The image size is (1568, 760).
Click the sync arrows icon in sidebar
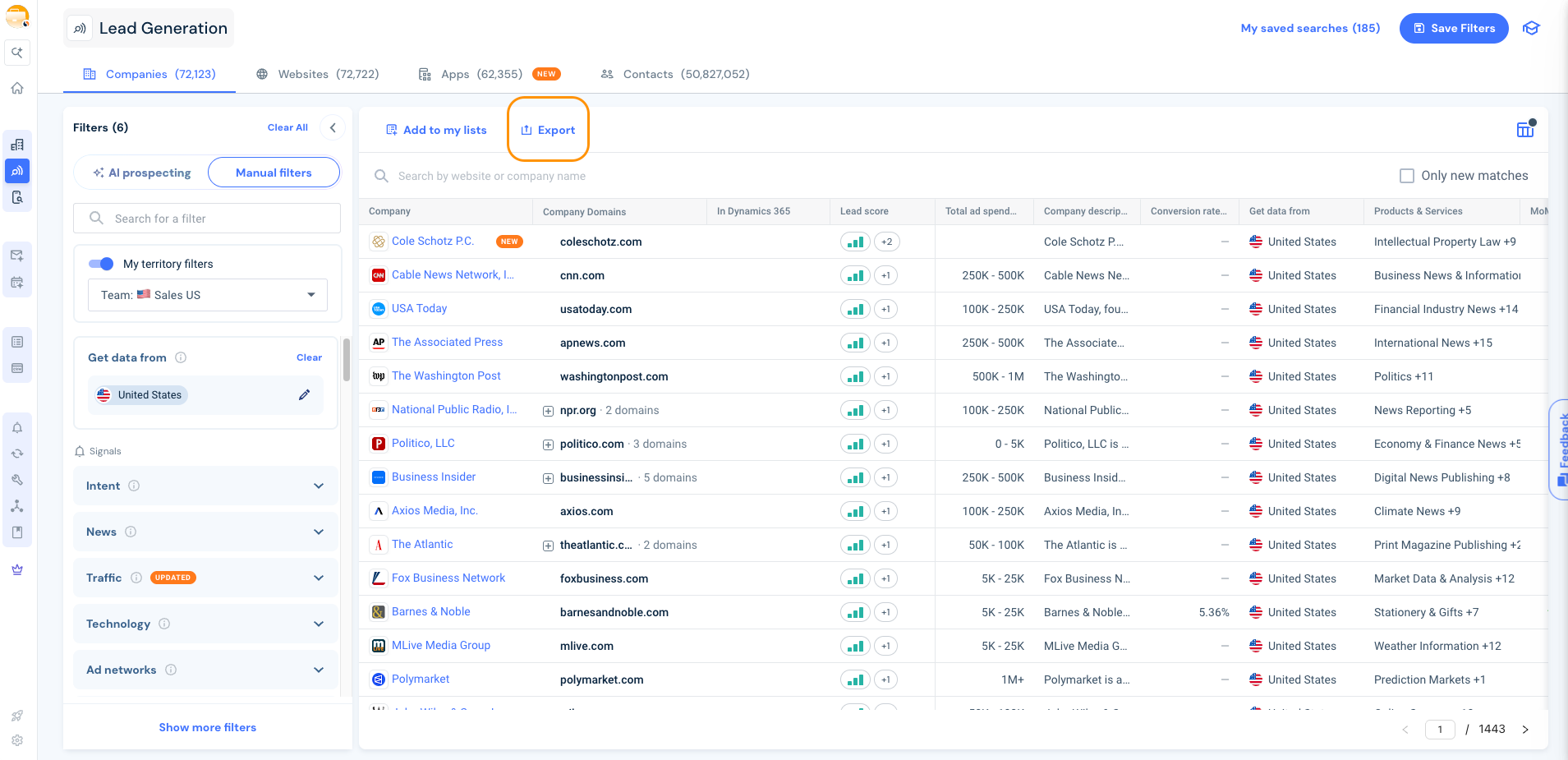[x=17, y=454]
